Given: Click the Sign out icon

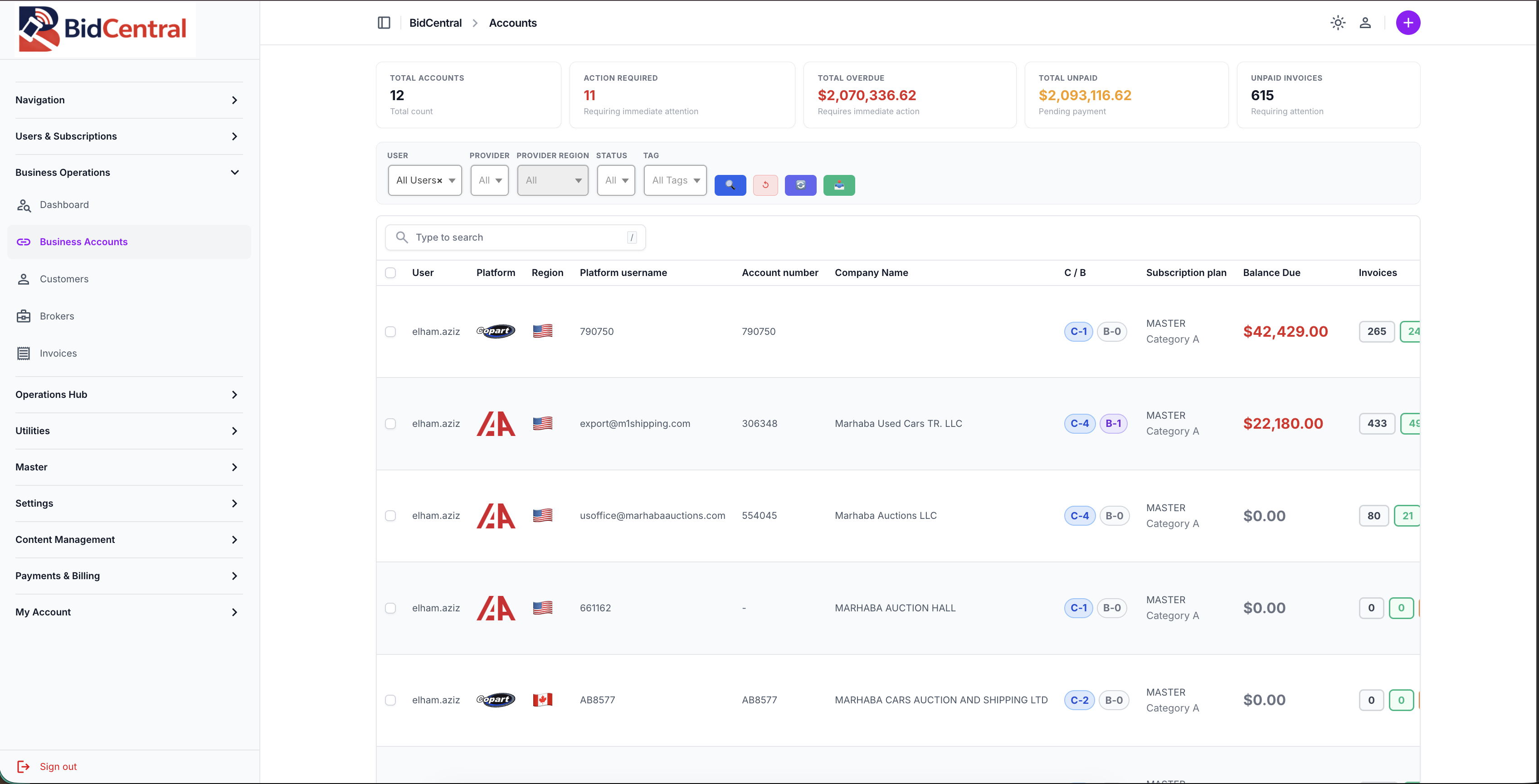Looking at the screenshot, I should point(23,767).
